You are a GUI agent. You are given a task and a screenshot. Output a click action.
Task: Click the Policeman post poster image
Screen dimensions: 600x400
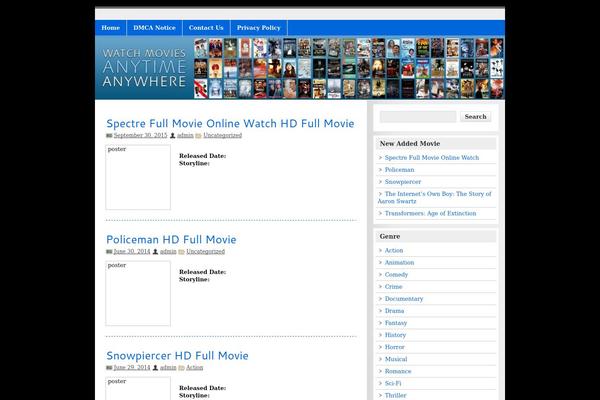click(138, 293)
